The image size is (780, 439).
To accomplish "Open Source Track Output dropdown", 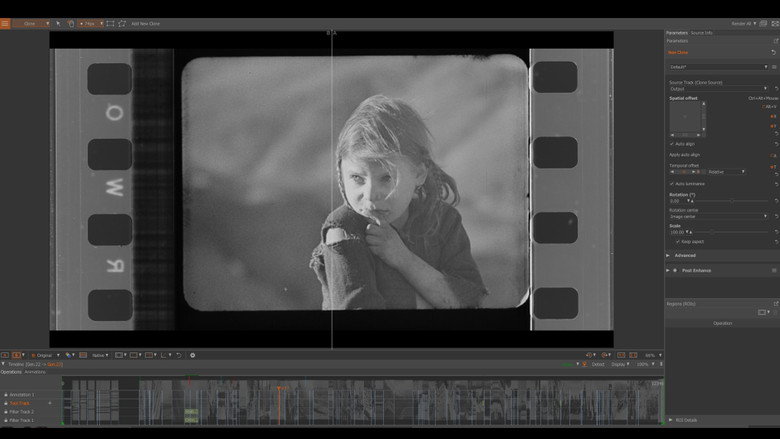I will (718, 88).
